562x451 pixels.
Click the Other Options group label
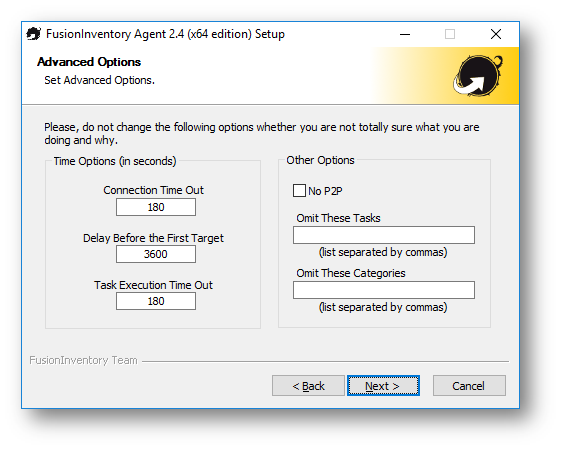[x=320, y=160]
